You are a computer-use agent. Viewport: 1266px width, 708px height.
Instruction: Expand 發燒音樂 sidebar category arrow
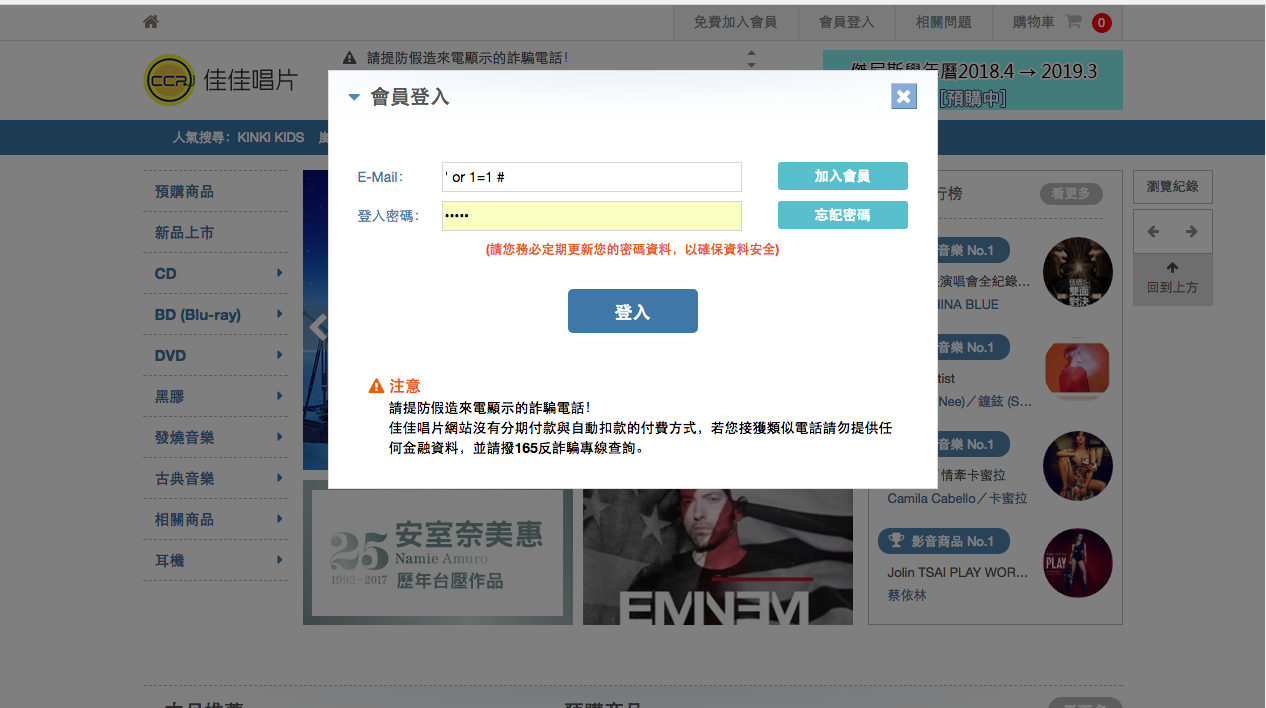pos(280,437)
